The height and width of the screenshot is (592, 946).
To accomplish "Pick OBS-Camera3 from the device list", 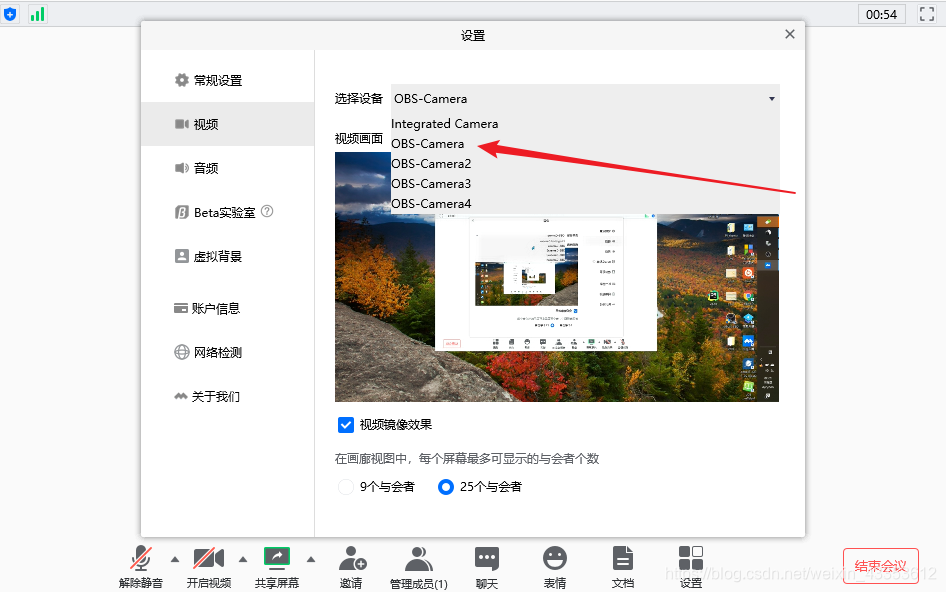I will click(585, 183).
